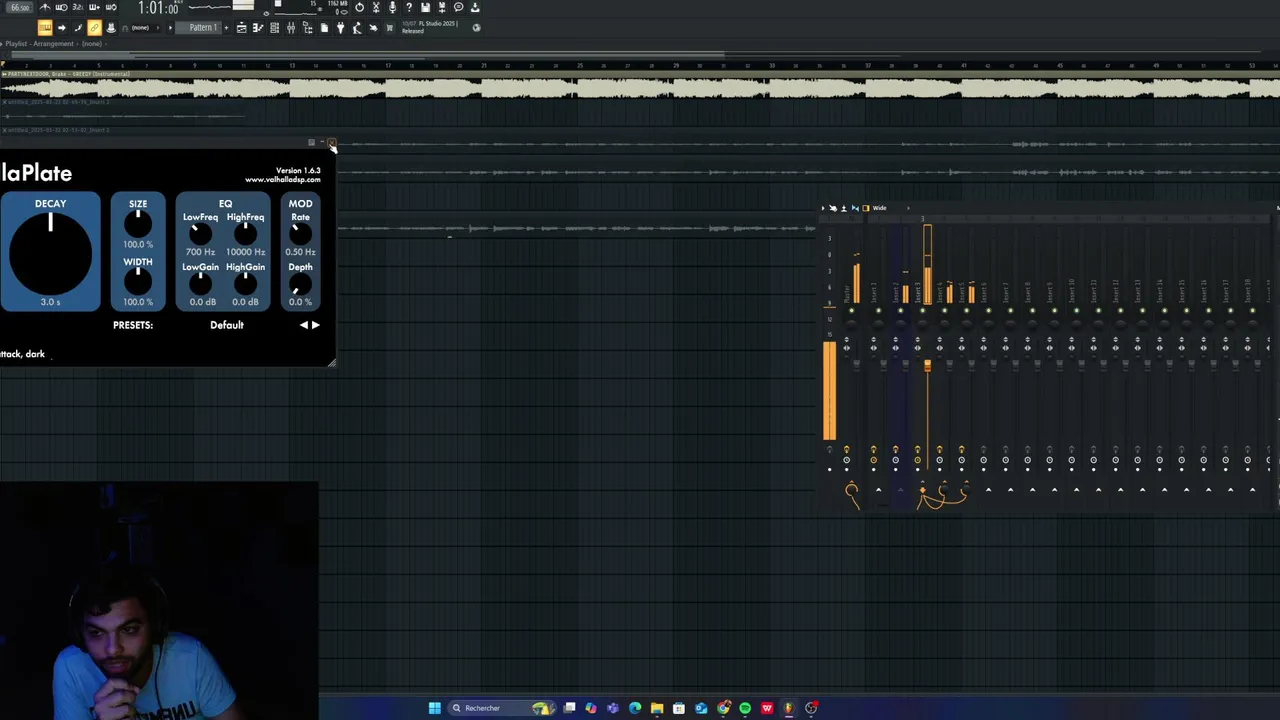Click the undo history circular arrow icon
The width and height of the screenshot is (1280, 720).
[x=359, y=7]
